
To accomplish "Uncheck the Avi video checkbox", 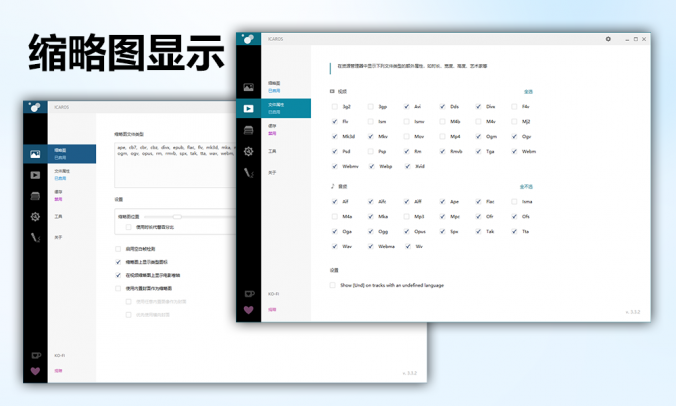I will click(407, 106).
